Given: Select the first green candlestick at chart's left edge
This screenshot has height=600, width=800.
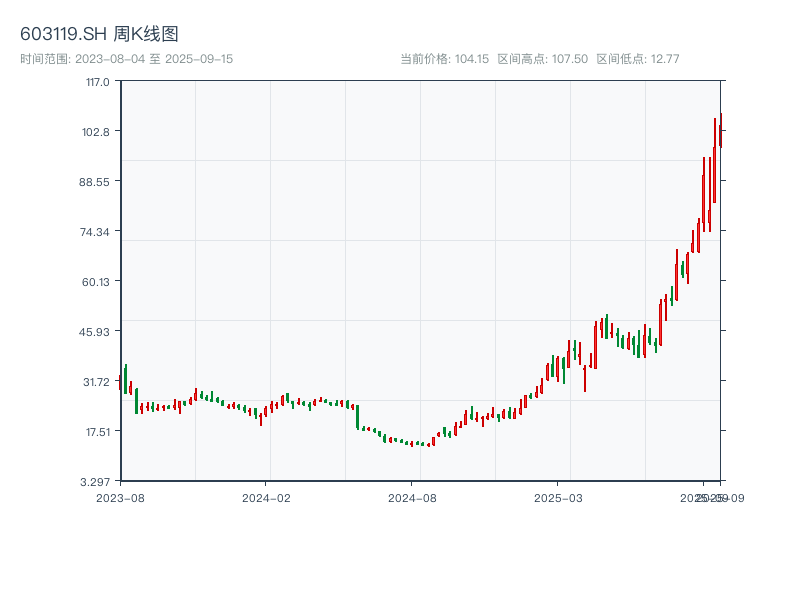Looking at the screenshot, I should 126,380.
